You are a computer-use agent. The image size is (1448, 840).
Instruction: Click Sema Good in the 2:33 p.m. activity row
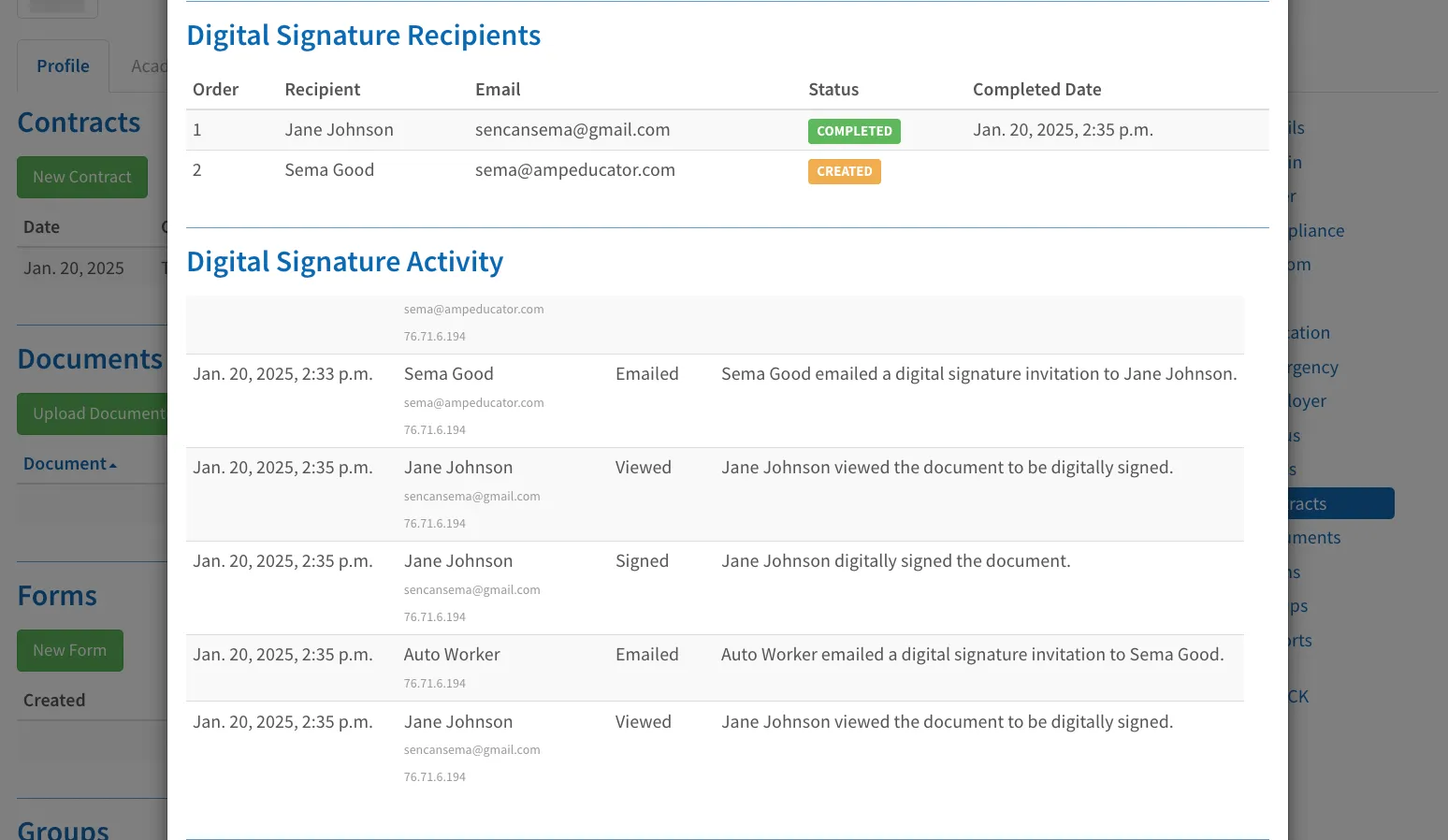click(x=449, y=374)
